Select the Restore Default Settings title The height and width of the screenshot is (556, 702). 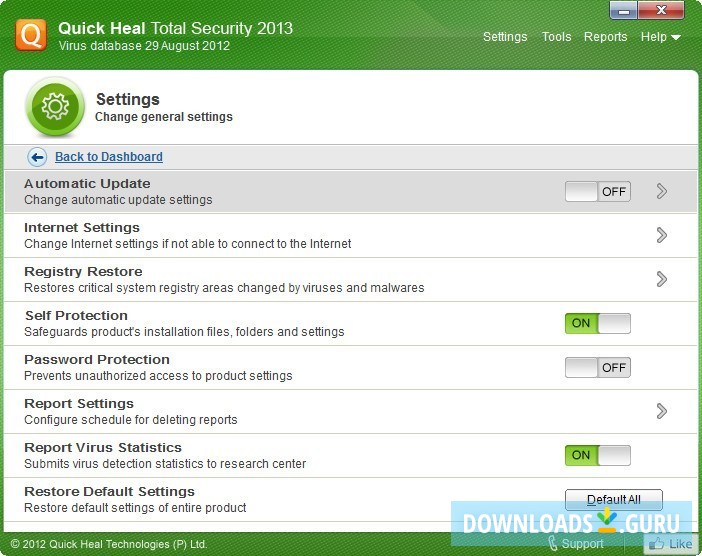109,492
